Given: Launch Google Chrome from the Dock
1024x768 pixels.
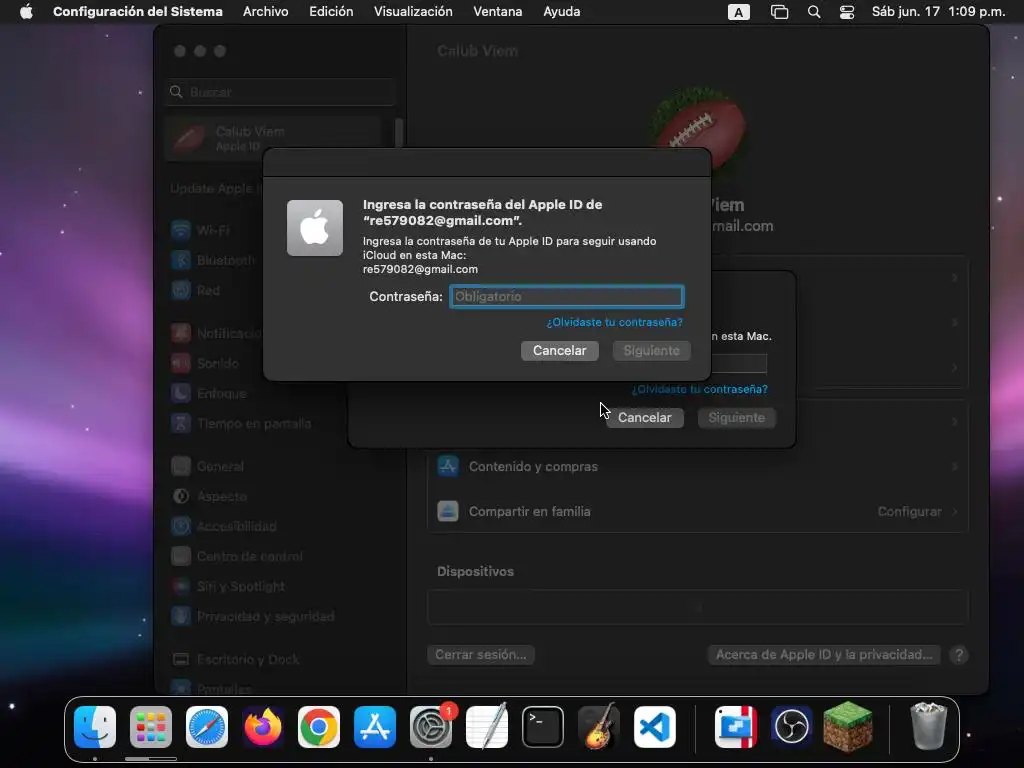Looking at the screenshot, I should tap(319, 727).
